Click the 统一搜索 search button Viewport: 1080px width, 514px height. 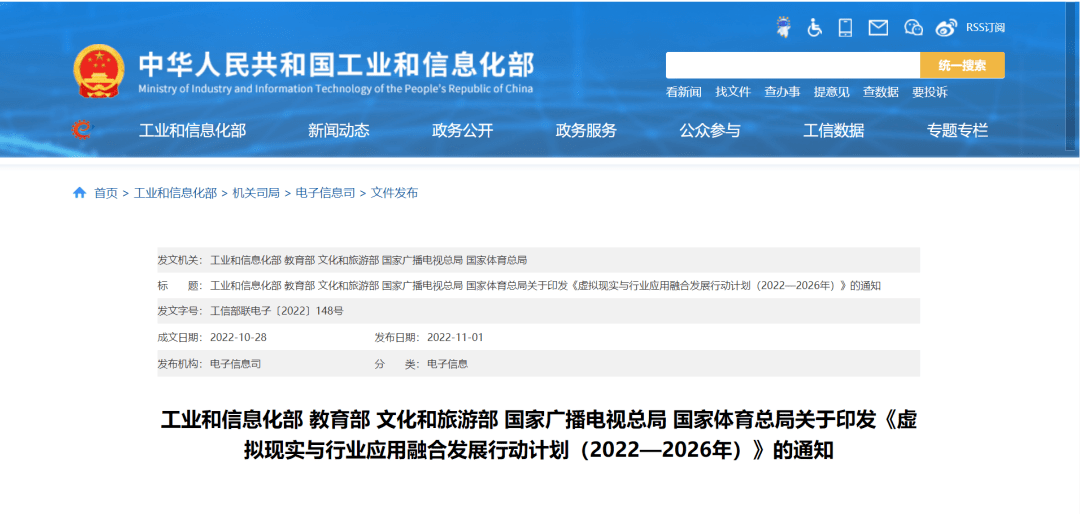962,65
